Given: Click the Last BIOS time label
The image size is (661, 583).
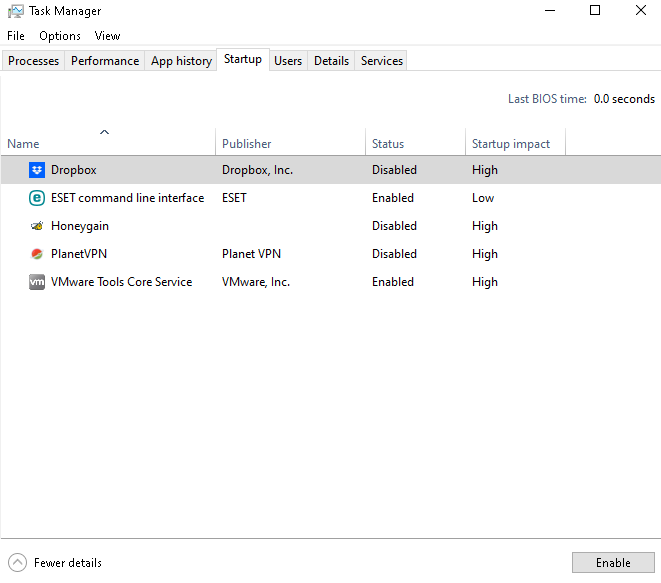Looking at the screenshot, I should (547, 99).
